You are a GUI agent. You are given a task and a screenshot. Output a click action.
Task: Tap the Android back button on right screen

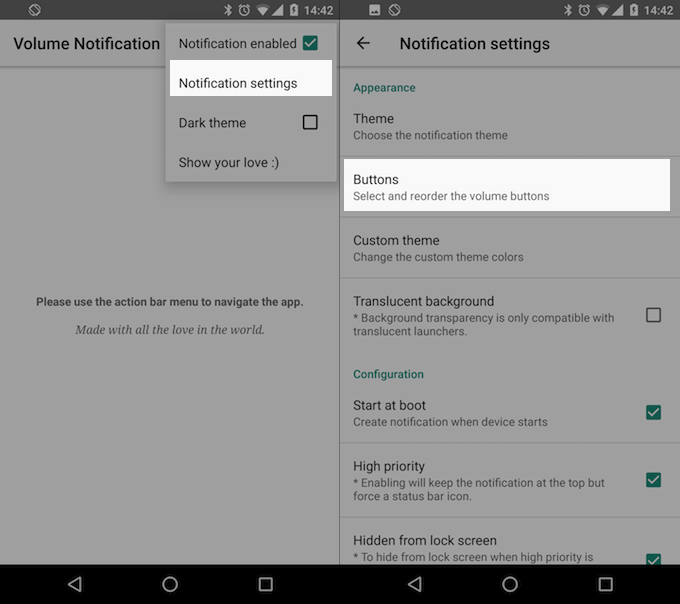(414, 584)
